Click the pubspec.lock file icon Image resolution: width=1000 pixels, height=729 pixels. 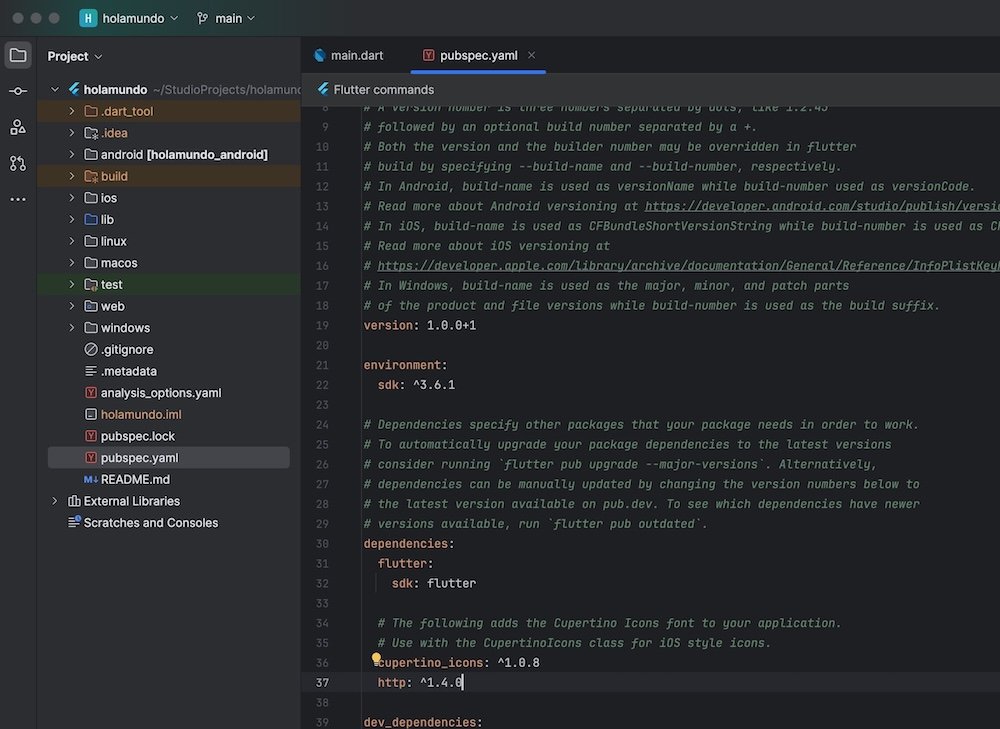point(91,436)
